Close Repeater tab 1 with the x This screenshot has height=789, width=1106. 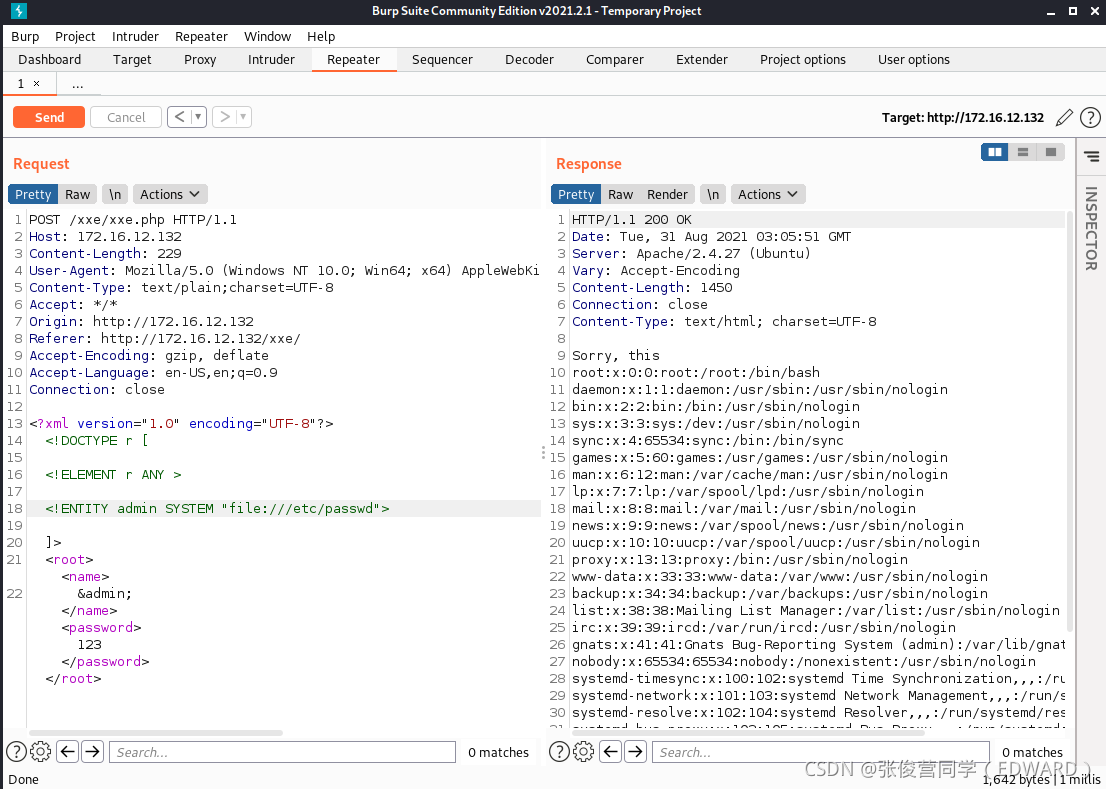(37, 84)
